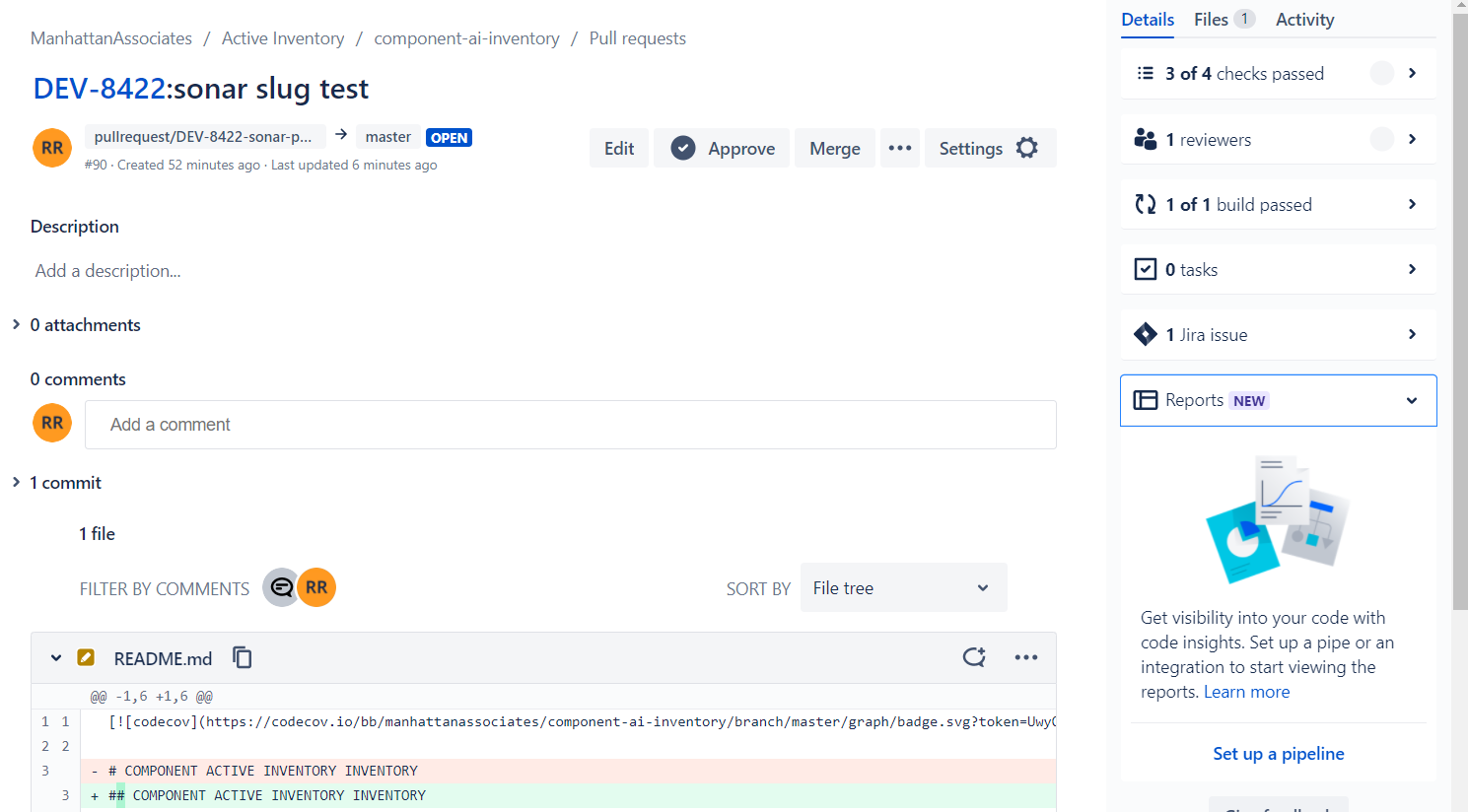Switch to the Files tab
The width and height of the screenshot is (1468, 812).
1223,20
